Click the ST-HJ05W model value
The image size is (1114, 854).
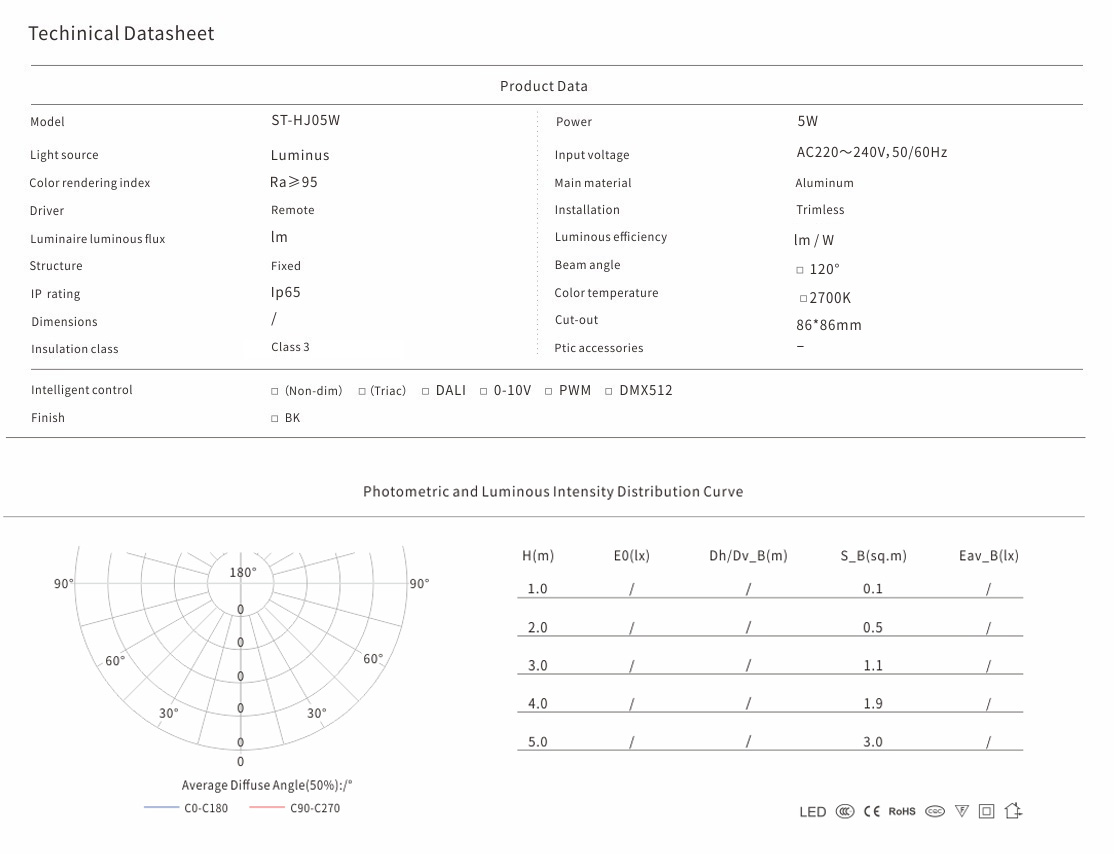pyautogui.click(x=305, y=120)
